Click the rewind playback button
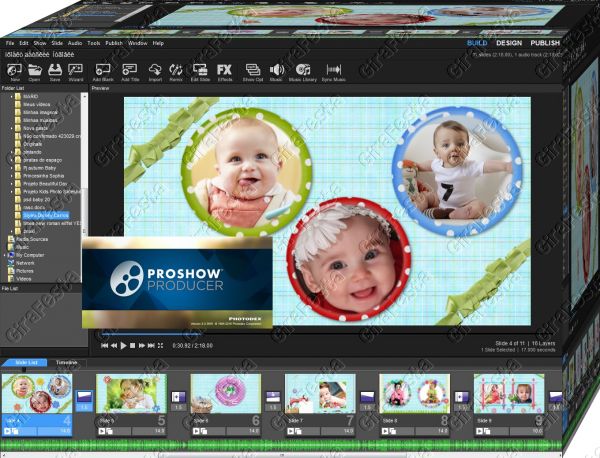The width and height of the screenshot is (600, 458). (x=114, y=346)
